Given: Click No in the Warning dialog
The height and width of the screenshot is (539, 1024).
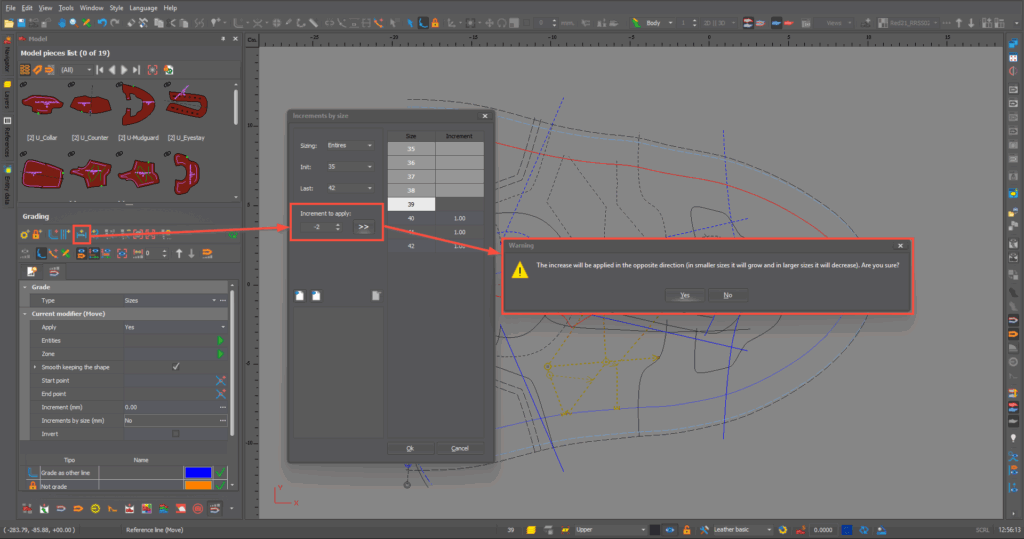Looking at the screenshot, I should pos(727,295).
